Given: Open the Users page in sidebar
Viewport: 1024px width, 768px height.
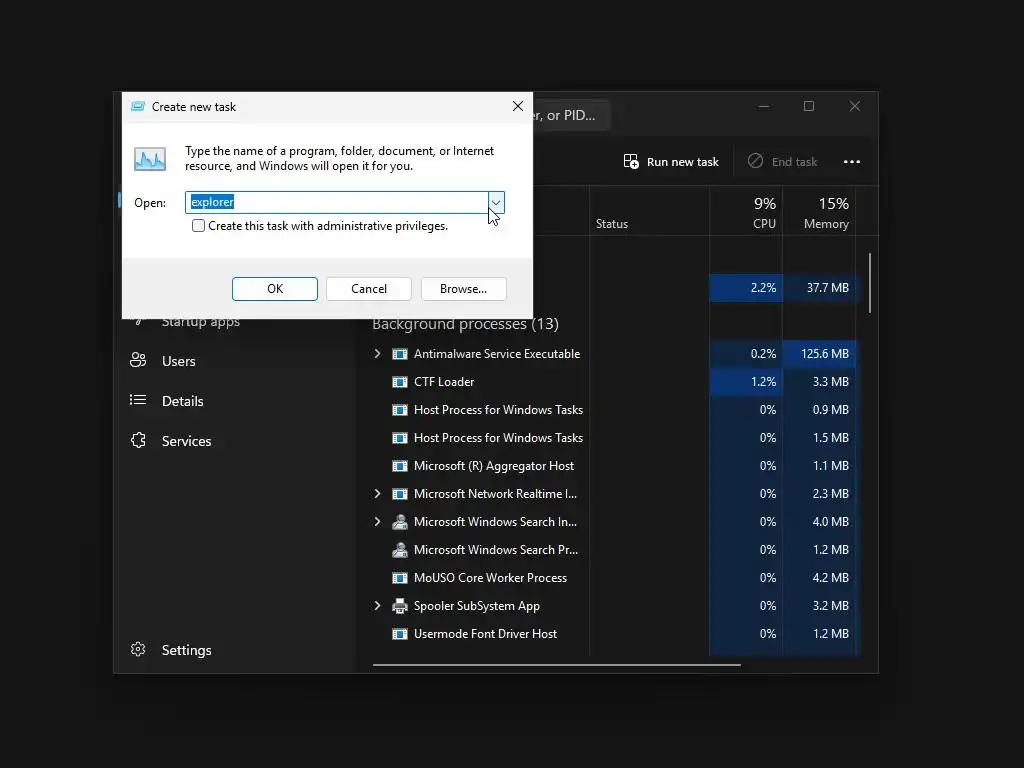Looking at the screenshot, I should (x=178, y=361).
